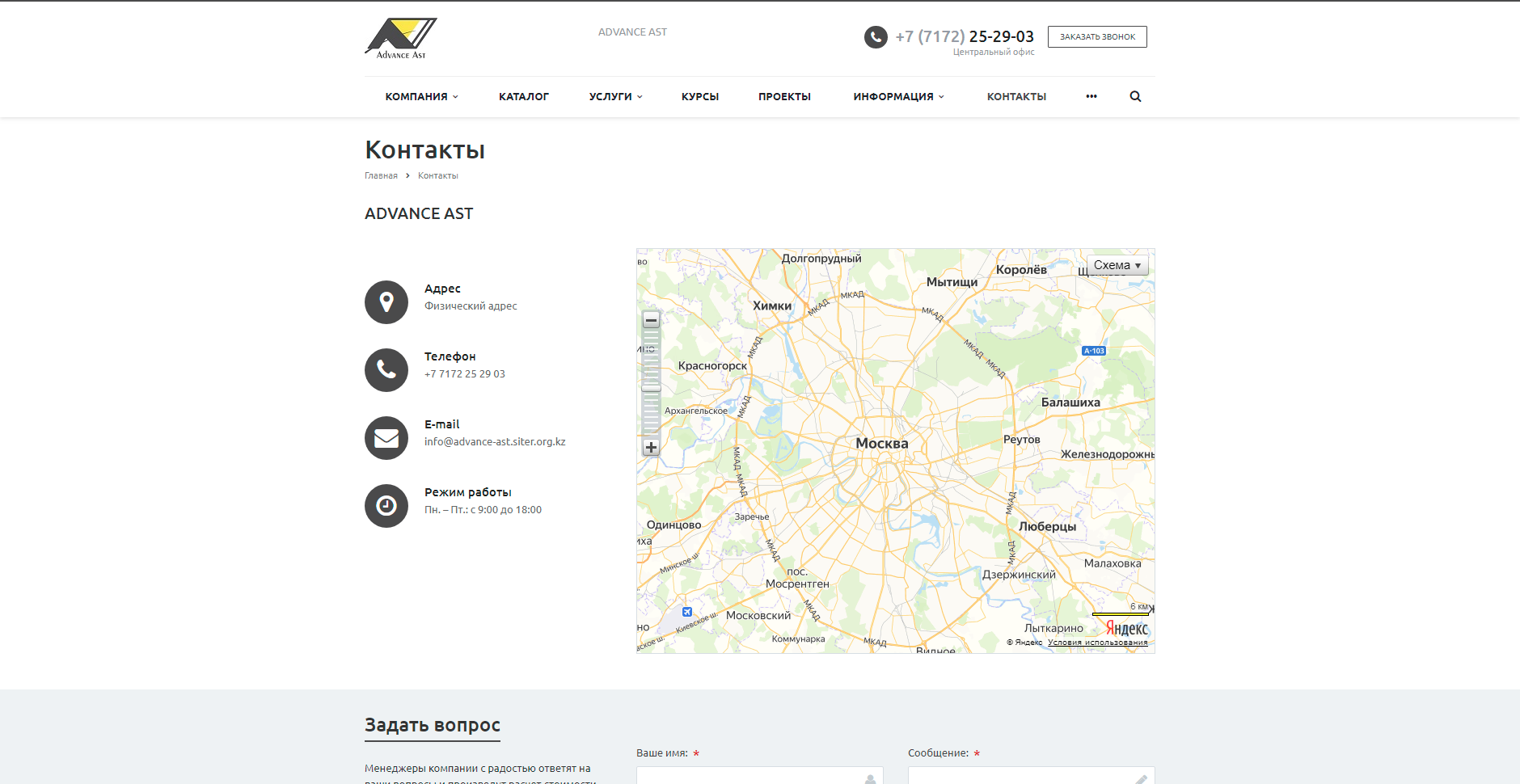Click the header phone number +7 (7172) 25-29-03
1520x784 pixels.
[x=965, y=36]
